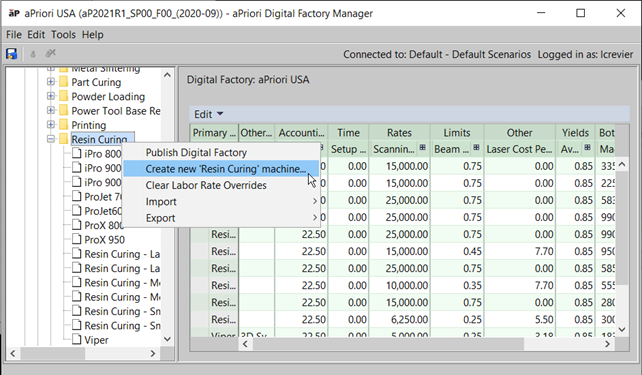The width and height of the screenshot is (642, 375).
Task: Click the grayed-out crossed-out toolbar icon
Action: tap(50, 53)
